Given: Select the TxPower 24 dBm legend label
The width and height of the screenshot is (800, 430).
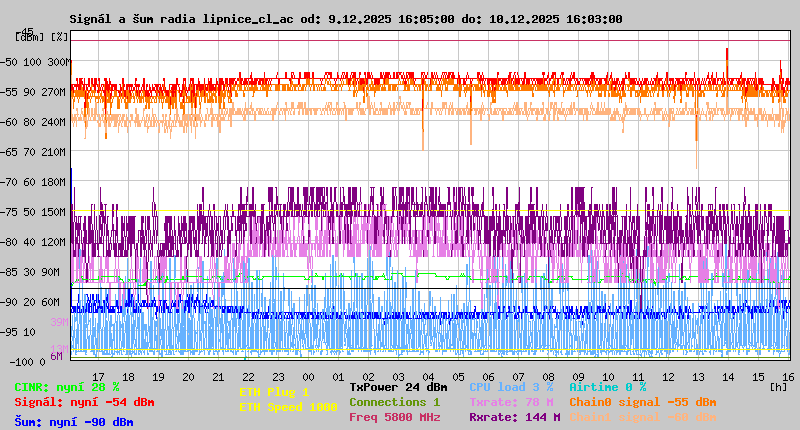Looking at the screenshot, I should 398,386.
